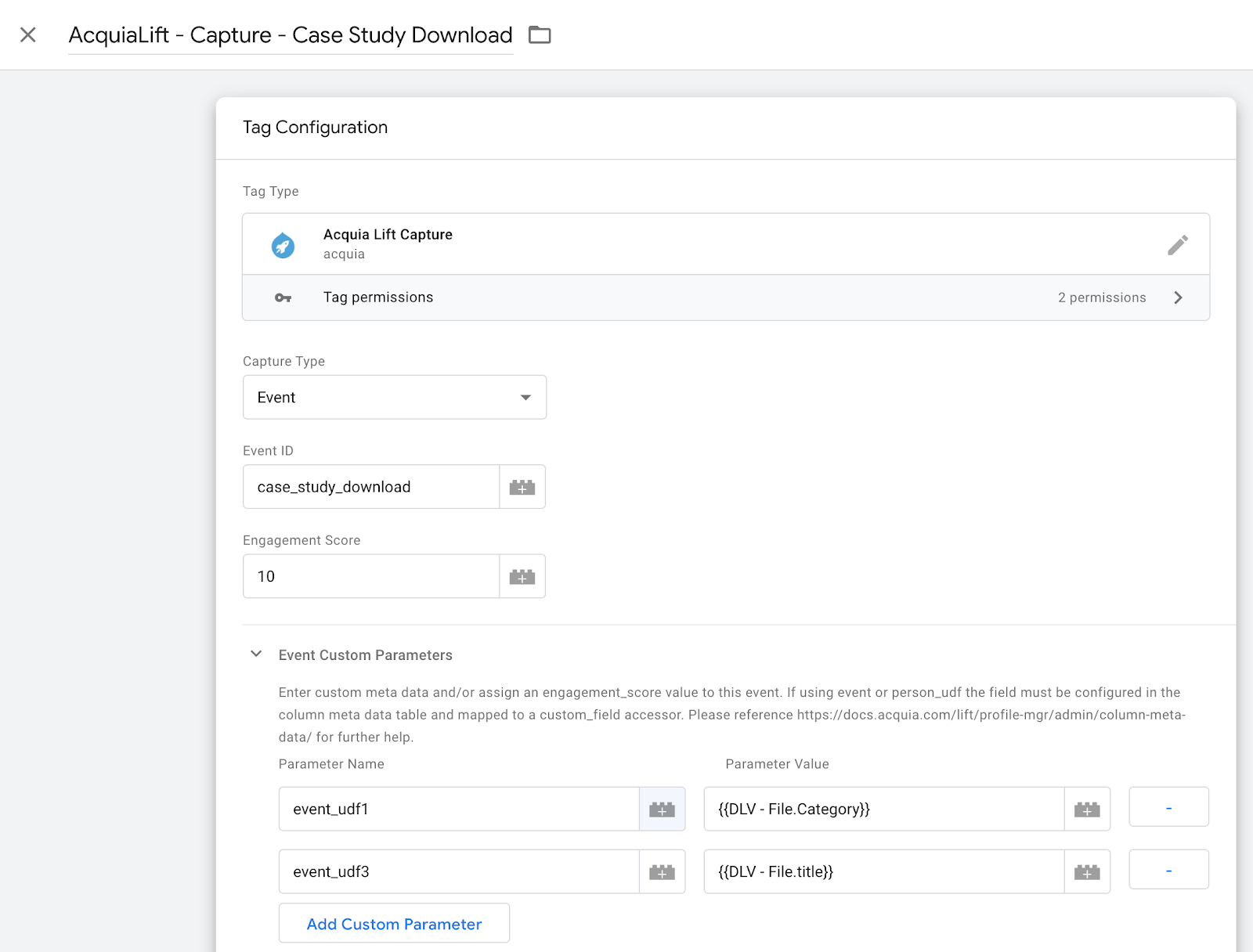Click the Event ID field case_study_download
1253x952 pixels.
coord(371,487)
